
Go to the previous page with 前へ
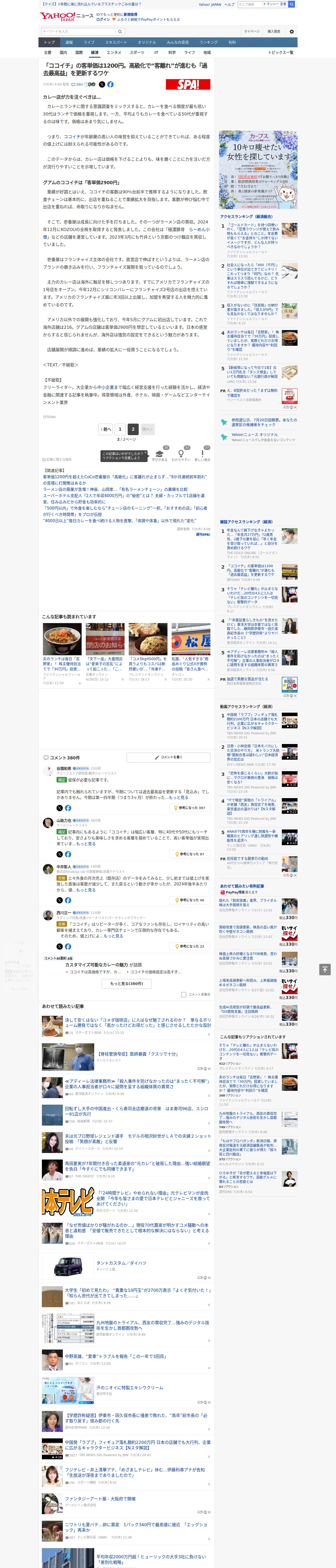pos(106,429)
